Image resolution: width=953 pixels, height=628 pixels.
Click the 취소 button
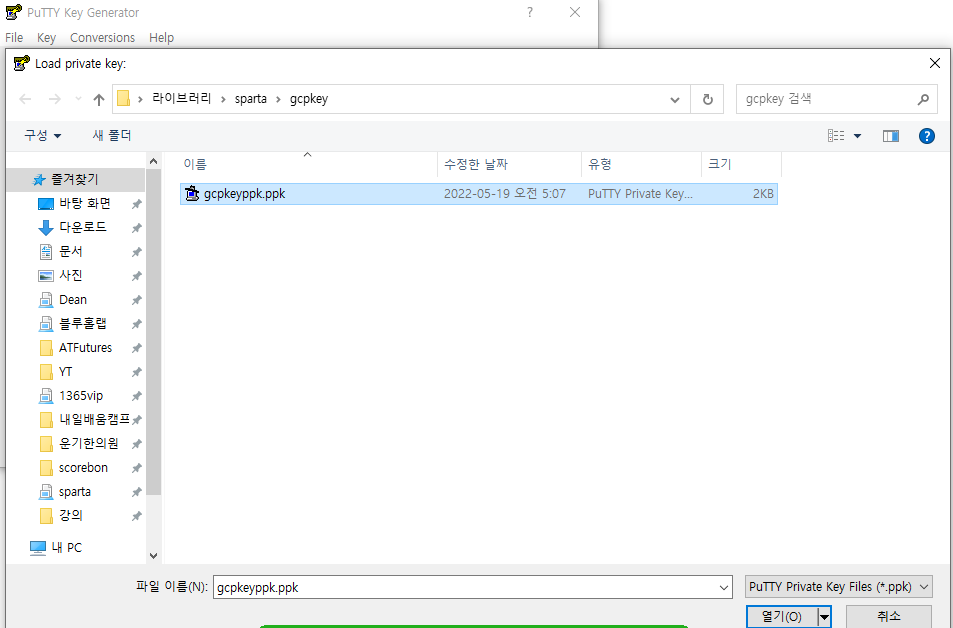pyautogui.click(x=889, y=616)
